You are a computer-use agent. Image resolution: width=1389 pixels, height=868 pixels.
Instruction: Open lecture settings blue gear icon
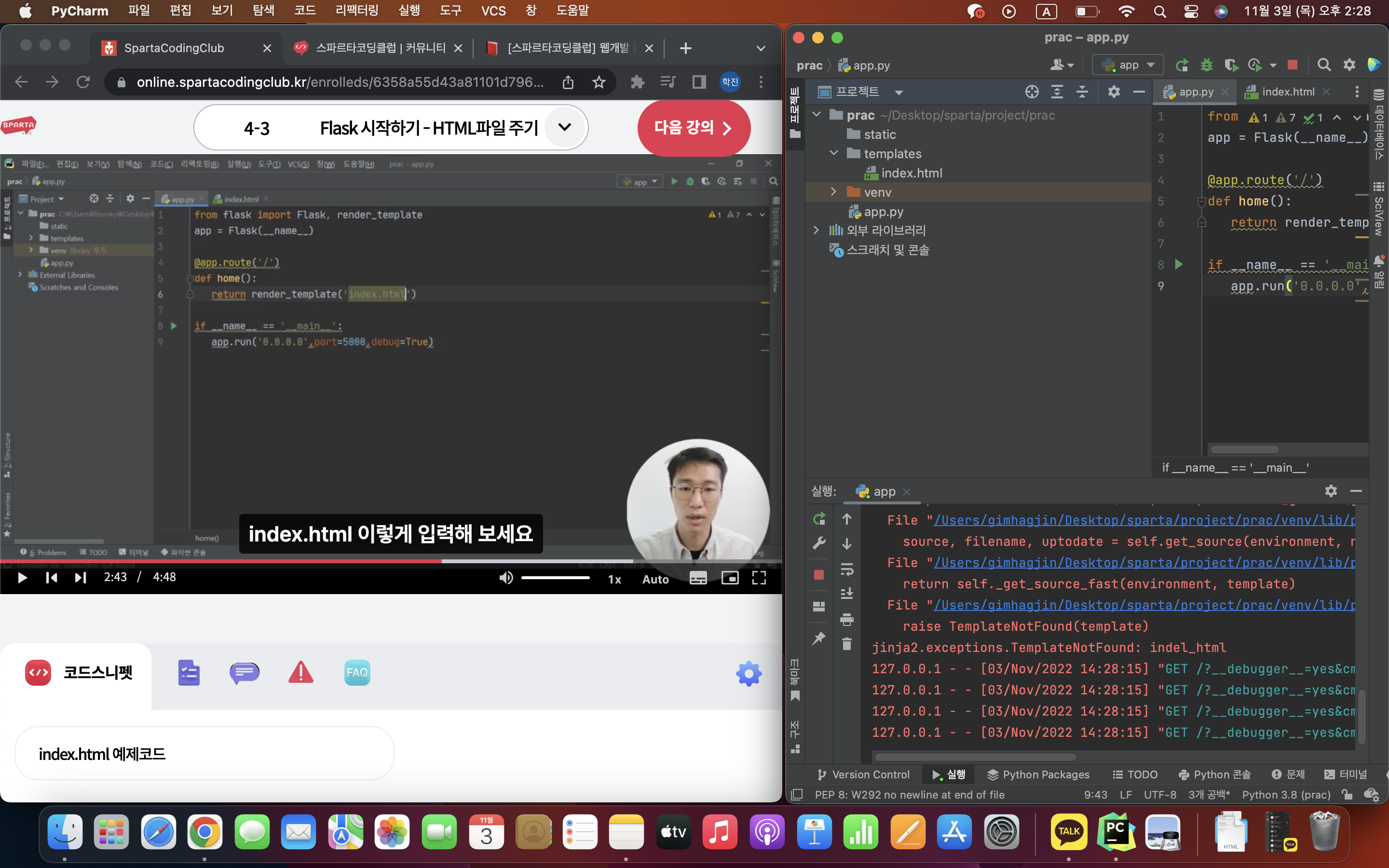coord(749,673)
